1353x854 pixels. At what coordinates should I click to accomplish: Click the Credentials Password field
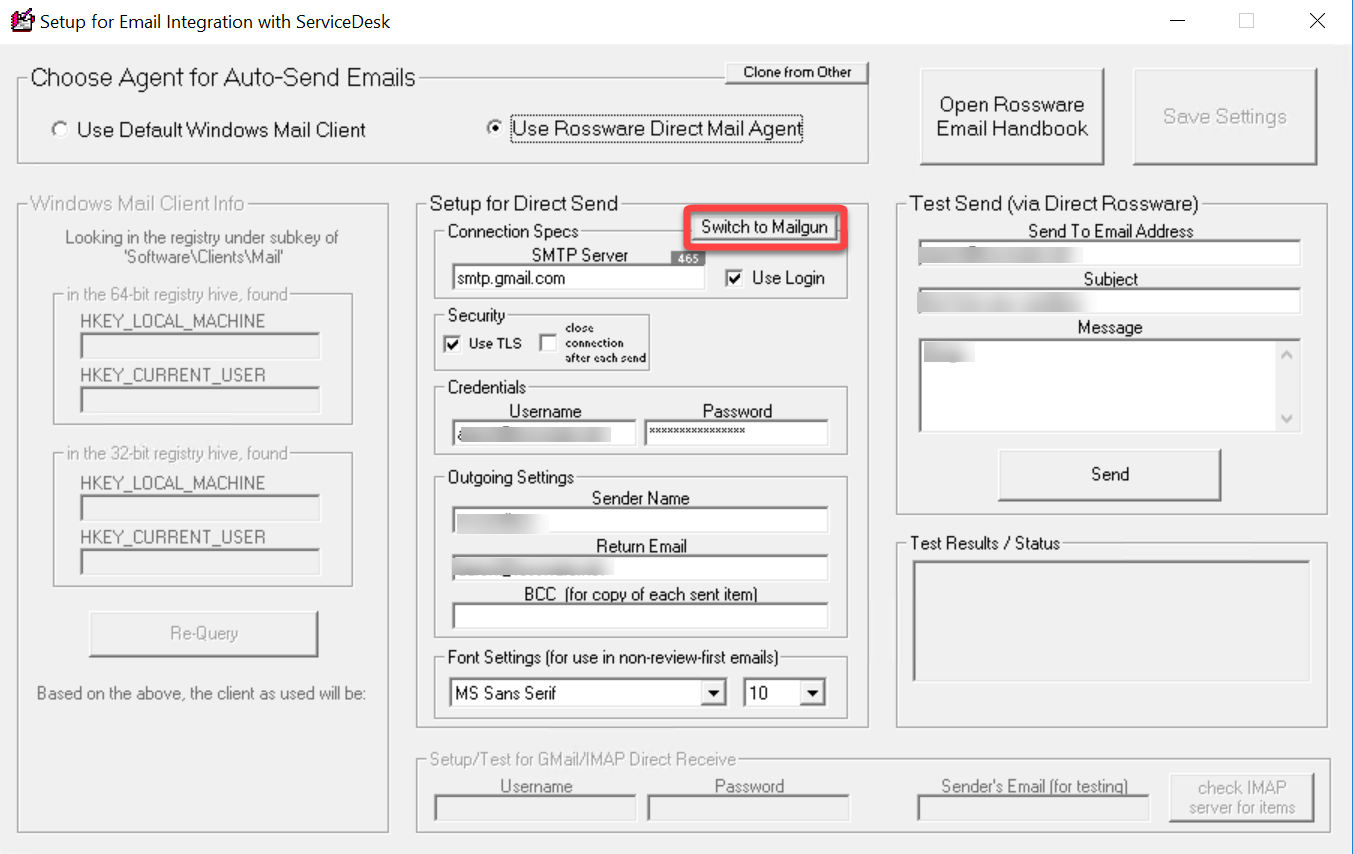point(736,433)
